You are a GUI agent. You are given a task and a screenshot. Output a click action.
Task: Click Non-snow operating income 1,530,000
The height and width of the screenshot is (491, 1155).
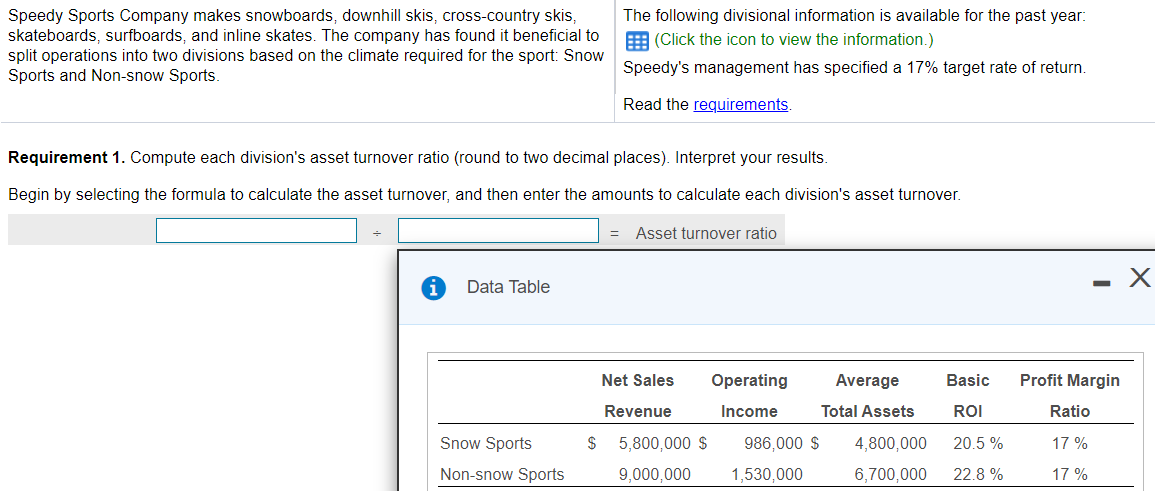click(x=767, y=474)
